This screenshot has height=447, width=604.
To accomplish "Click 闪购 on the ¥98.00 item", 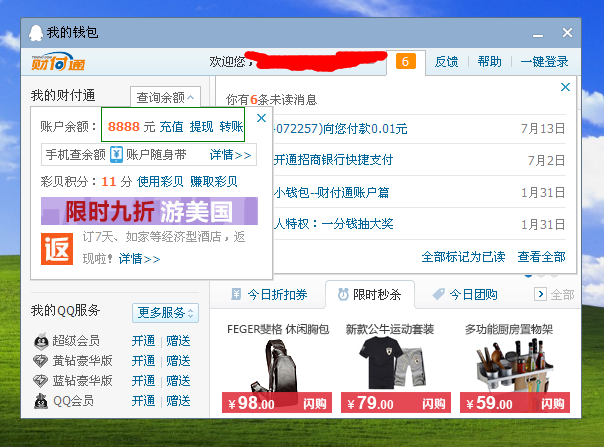I will [315, 403].
